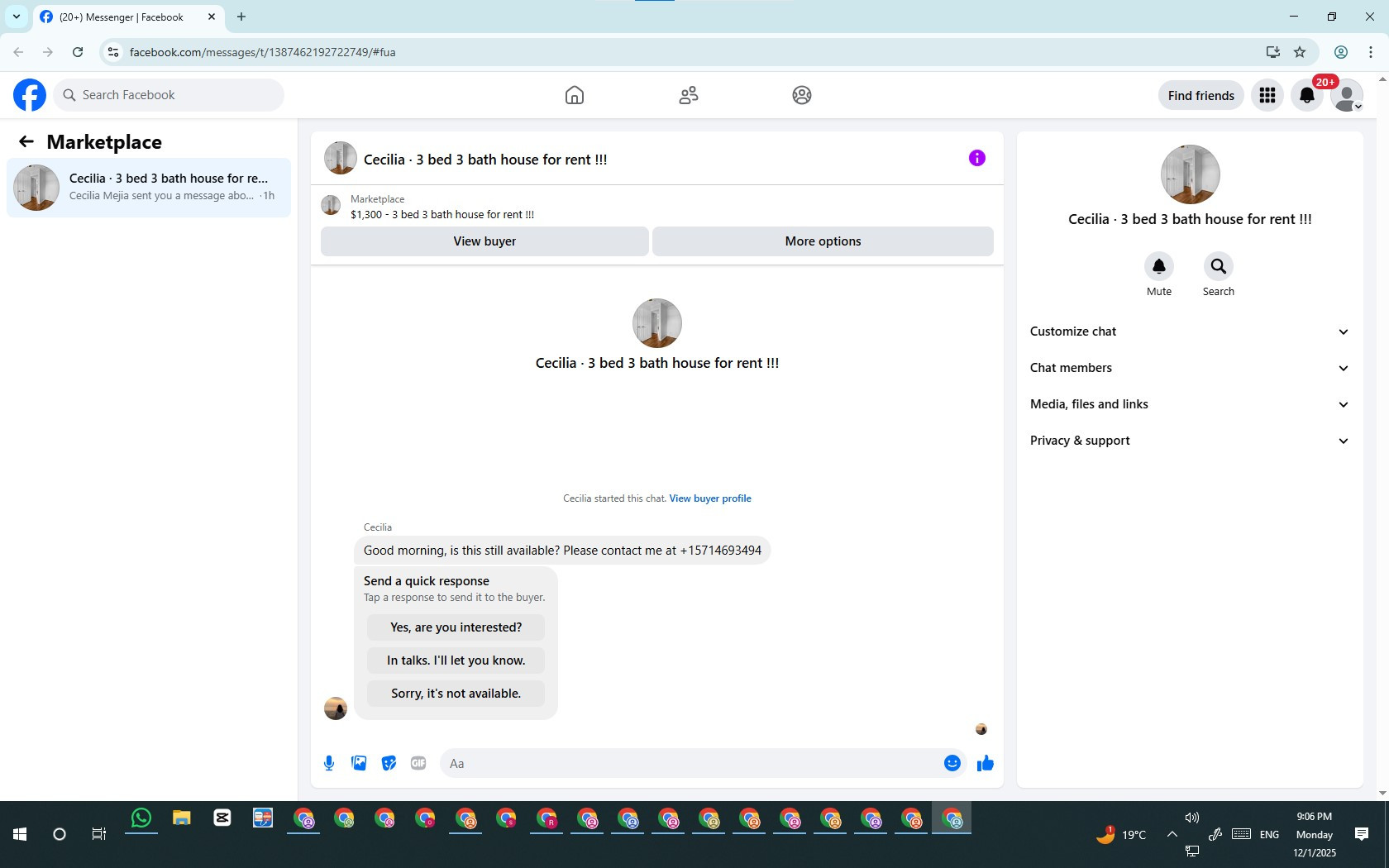The image size is (1389, 868).
Task: Click the $1,300 listing title text
Action: pyautogui.click(x=442, y=215)
